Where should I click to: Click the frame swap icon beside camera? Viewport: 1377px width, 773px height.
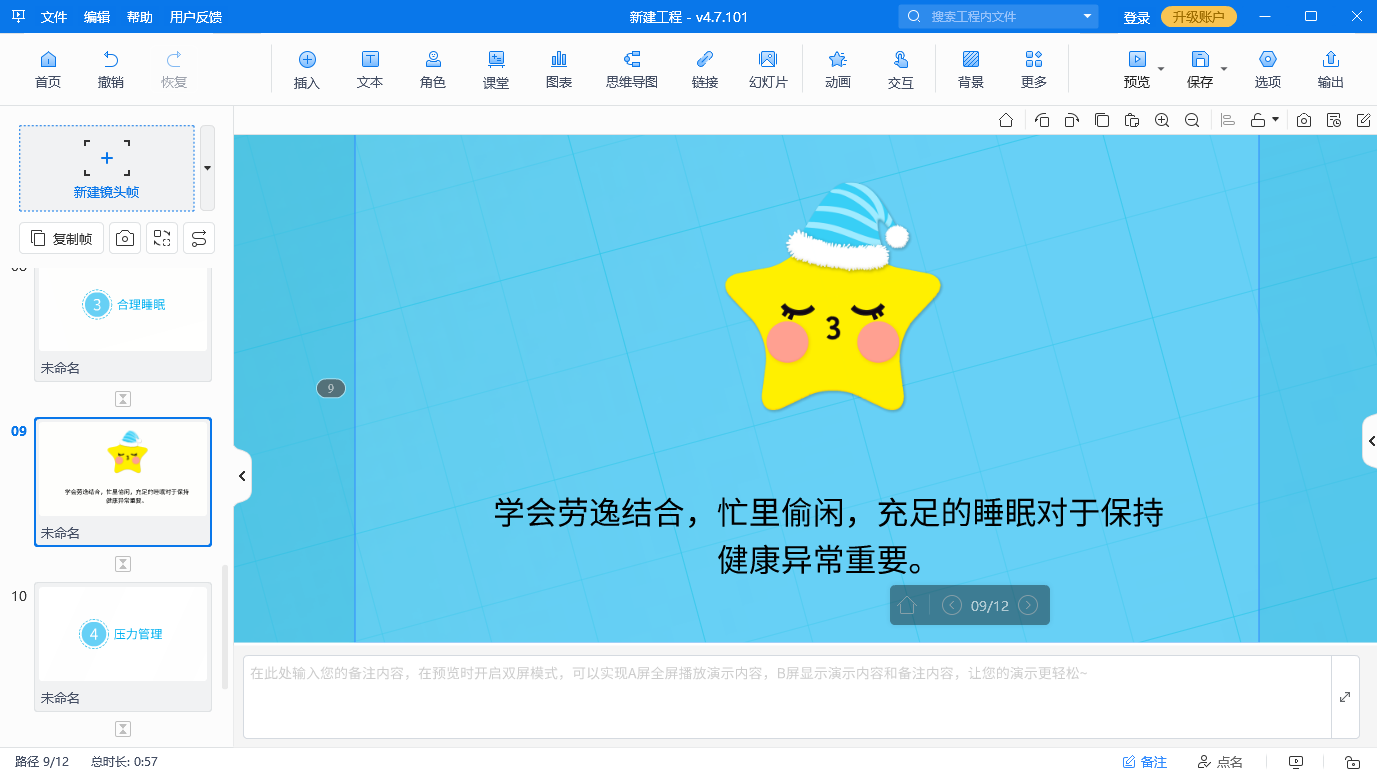click(162, 238)
